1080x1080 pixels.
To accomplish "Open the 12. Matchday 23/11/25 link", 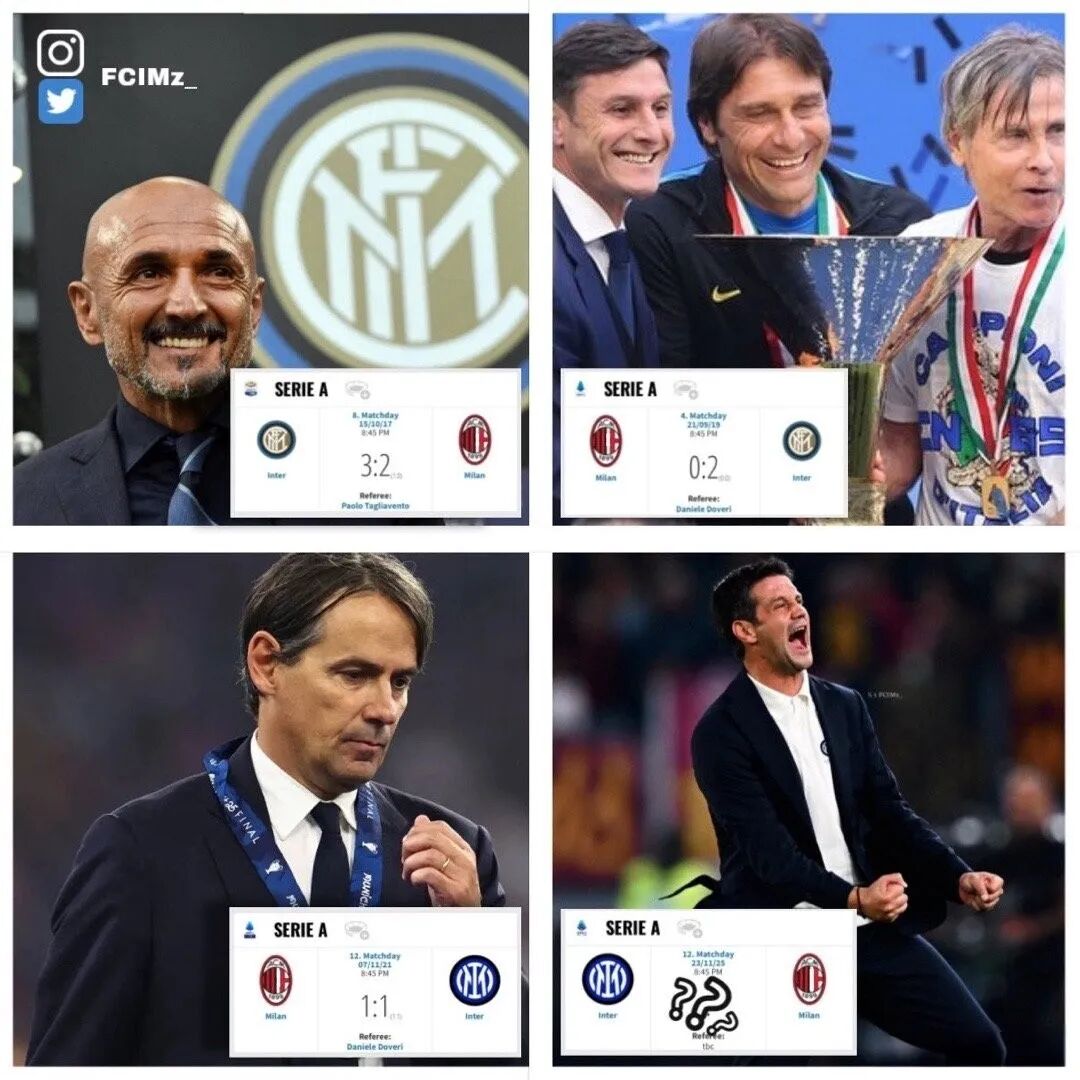I will tap(708, 959).
